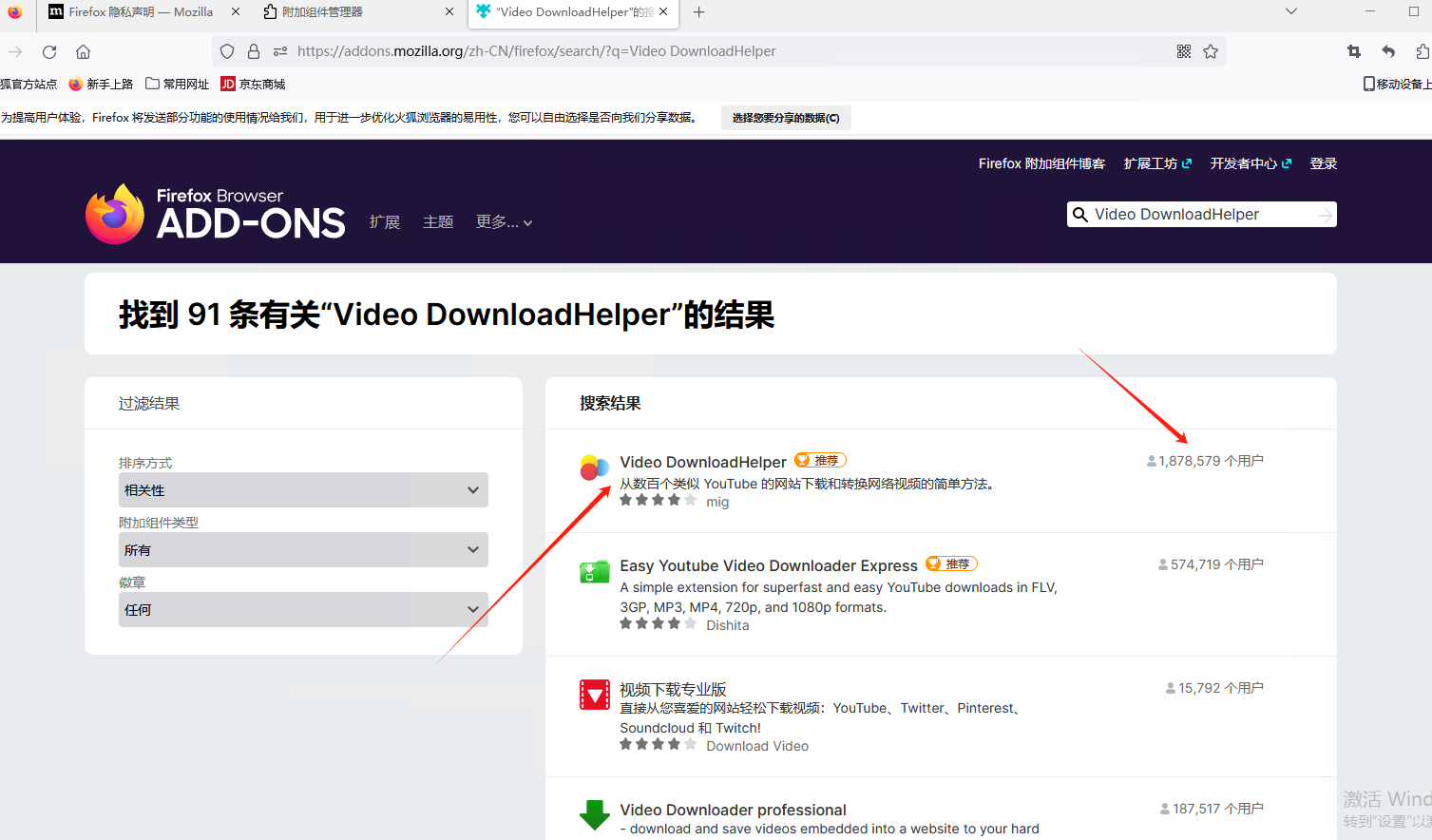This screenshot has height=840, width=1432.
Task: Reload the page using the refresh icon
Action: coord(49,51)
